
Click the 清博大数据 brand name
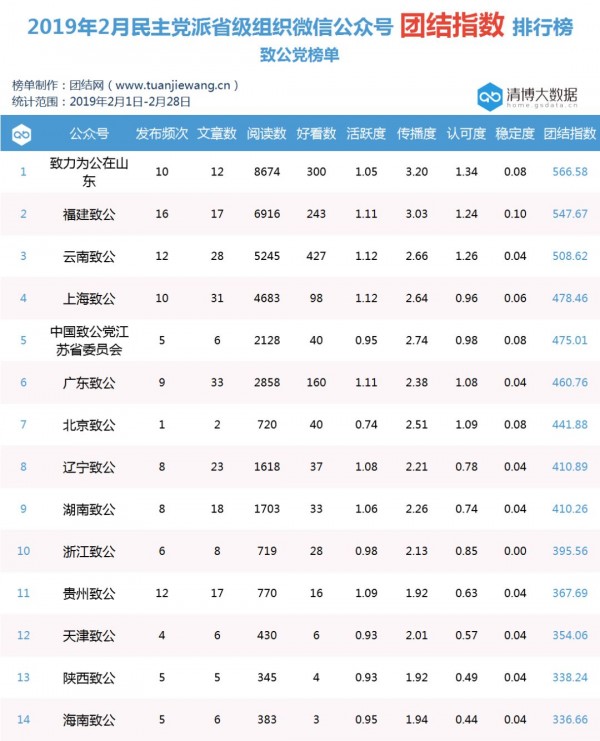click(x=542, y=95)
